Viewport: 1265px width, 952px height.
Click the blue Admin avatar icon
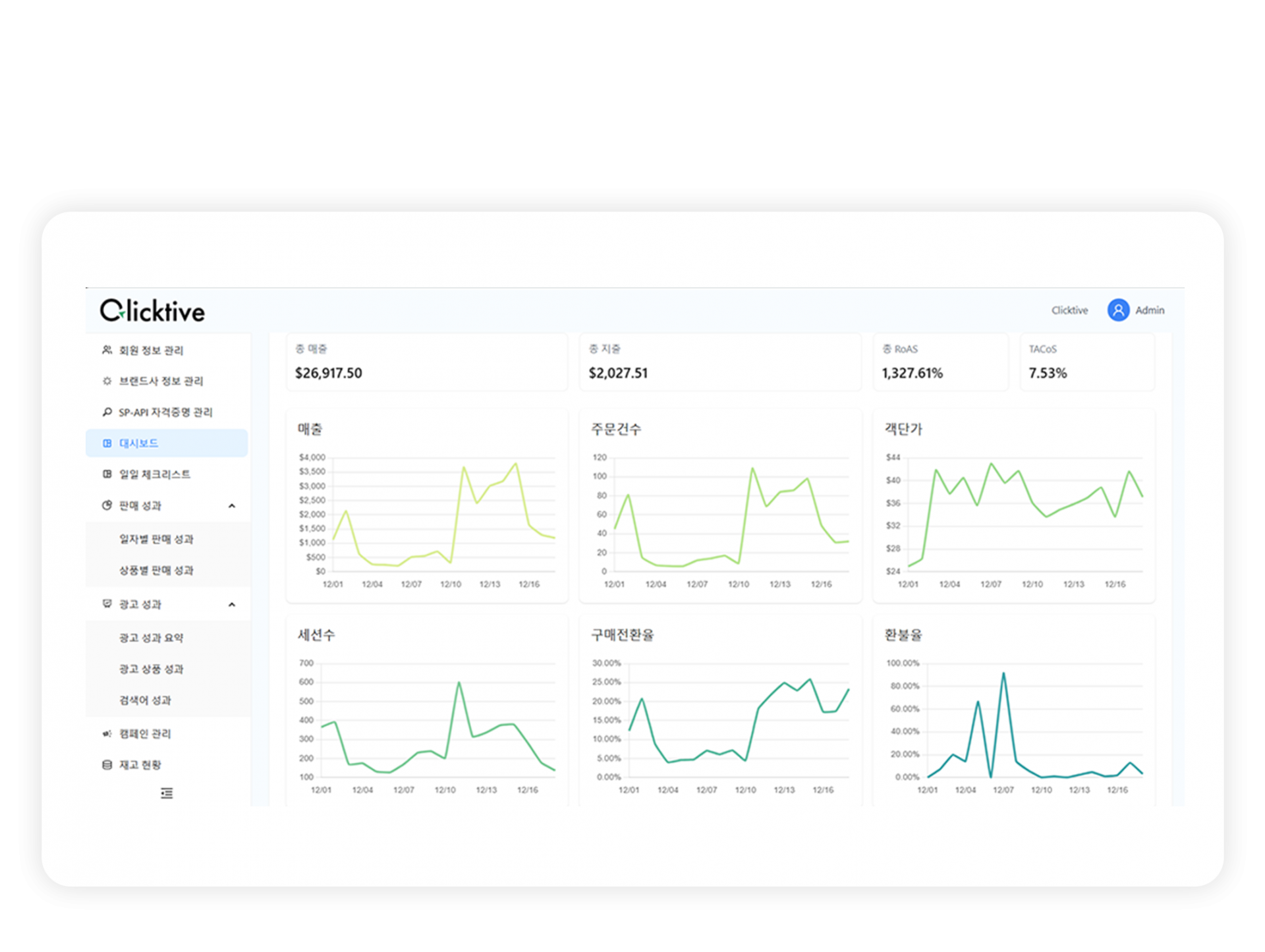[1118, 310]
